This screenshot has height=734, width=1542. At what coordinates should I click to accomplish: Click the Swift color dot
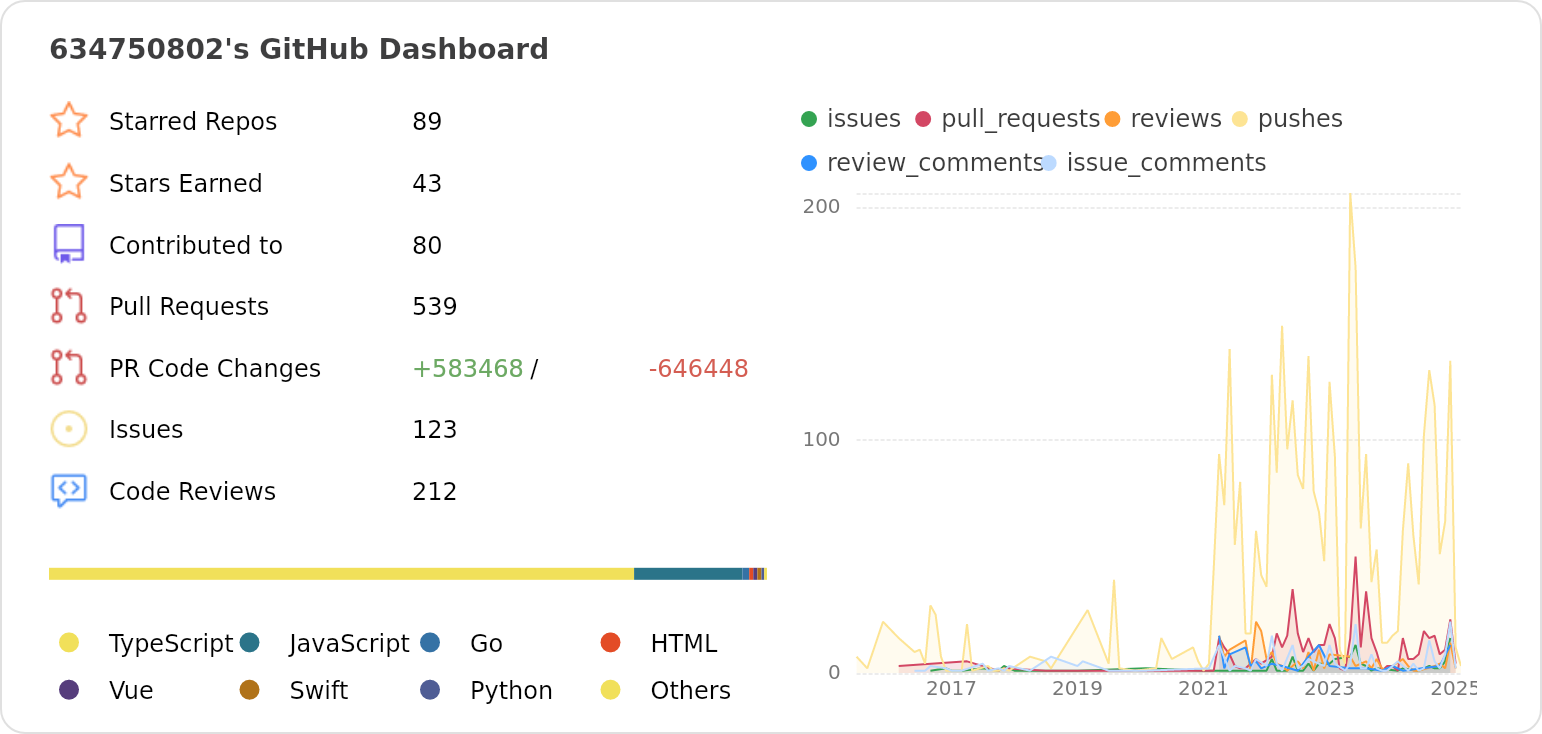click(250, 689)
